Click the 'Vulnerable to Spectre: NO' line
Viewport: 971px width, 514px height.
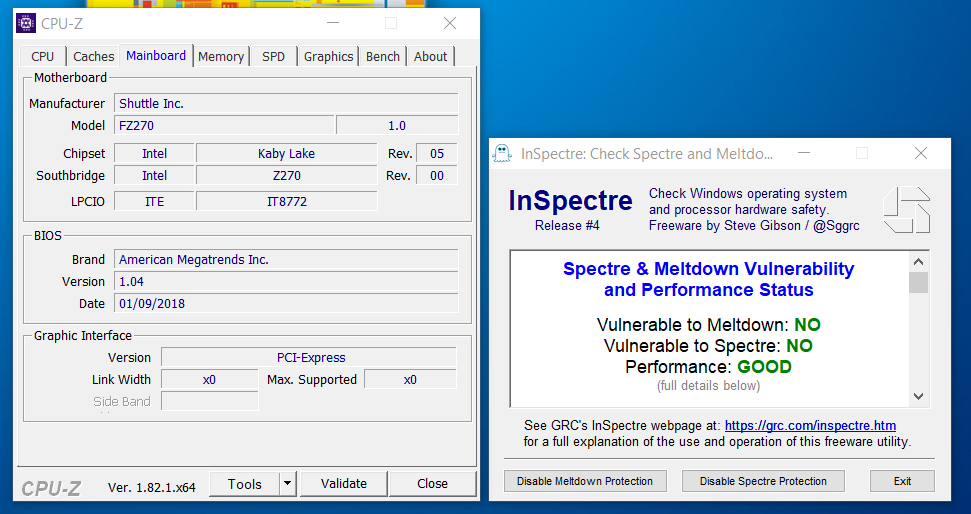pyautogui.click(x=708, y=346)
